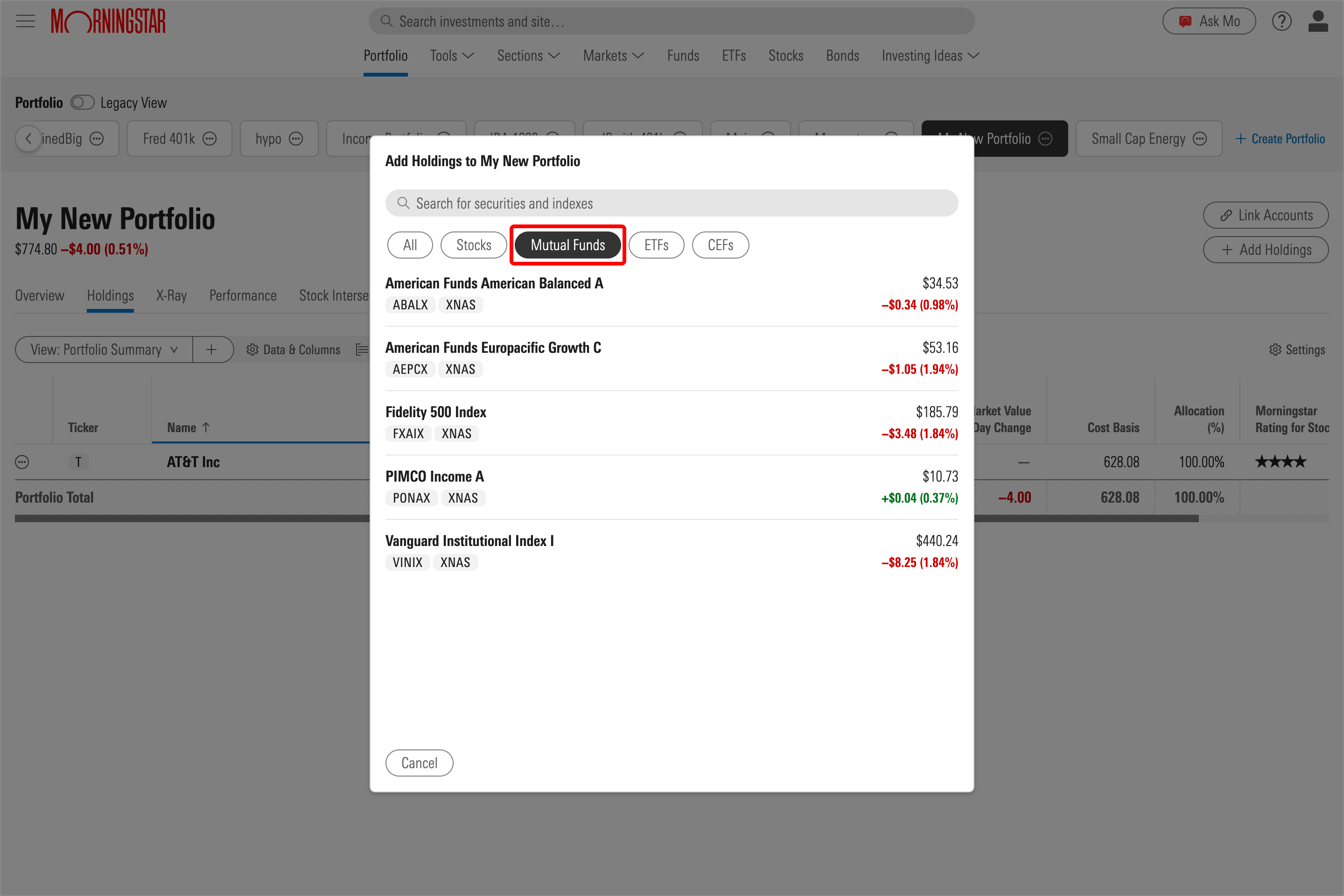Select the All filter pill
This screenshot has width=1344, height=896.
point(410,245)
